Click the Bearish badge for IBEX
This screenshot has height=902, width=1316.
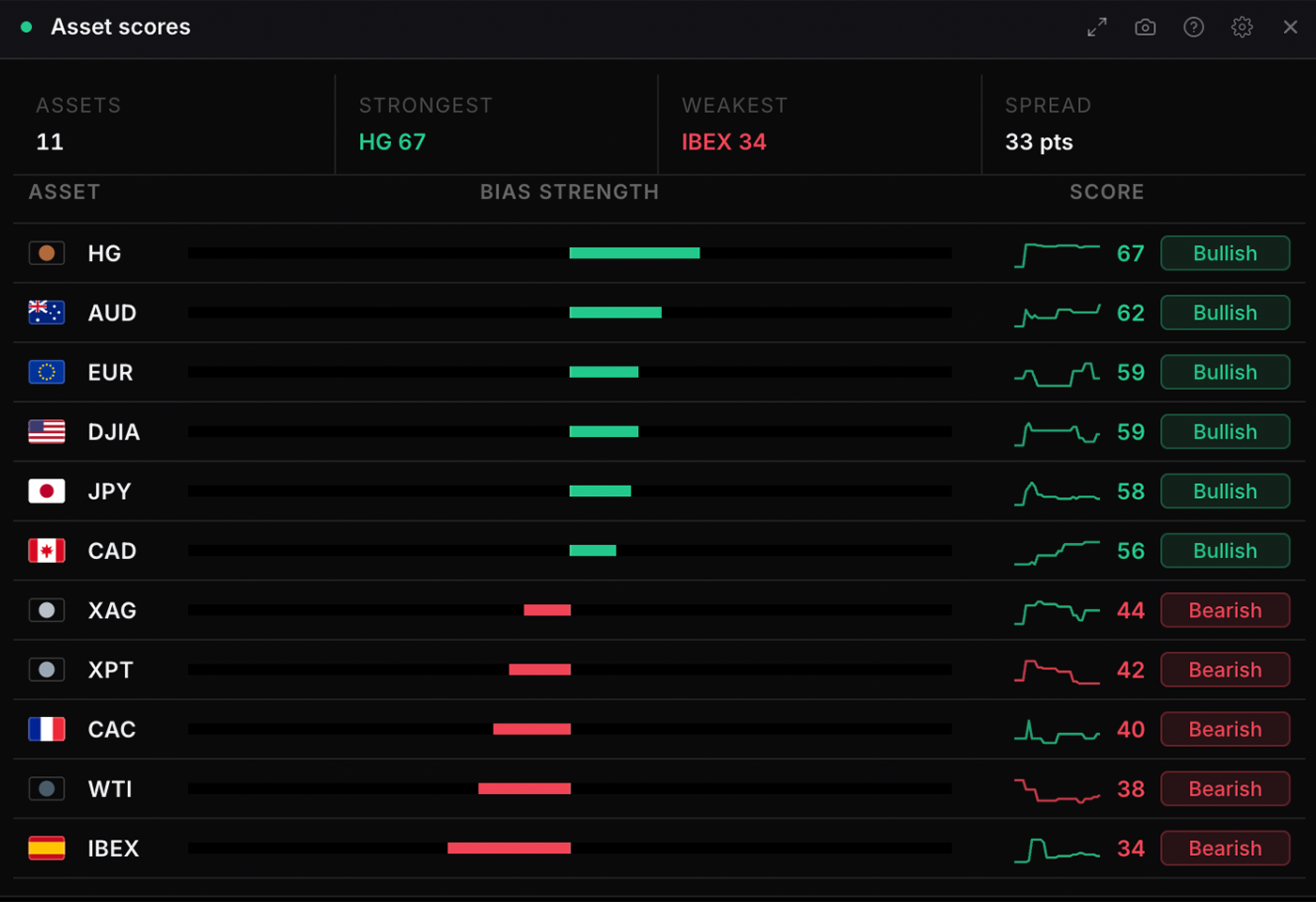click(1225, 848)
